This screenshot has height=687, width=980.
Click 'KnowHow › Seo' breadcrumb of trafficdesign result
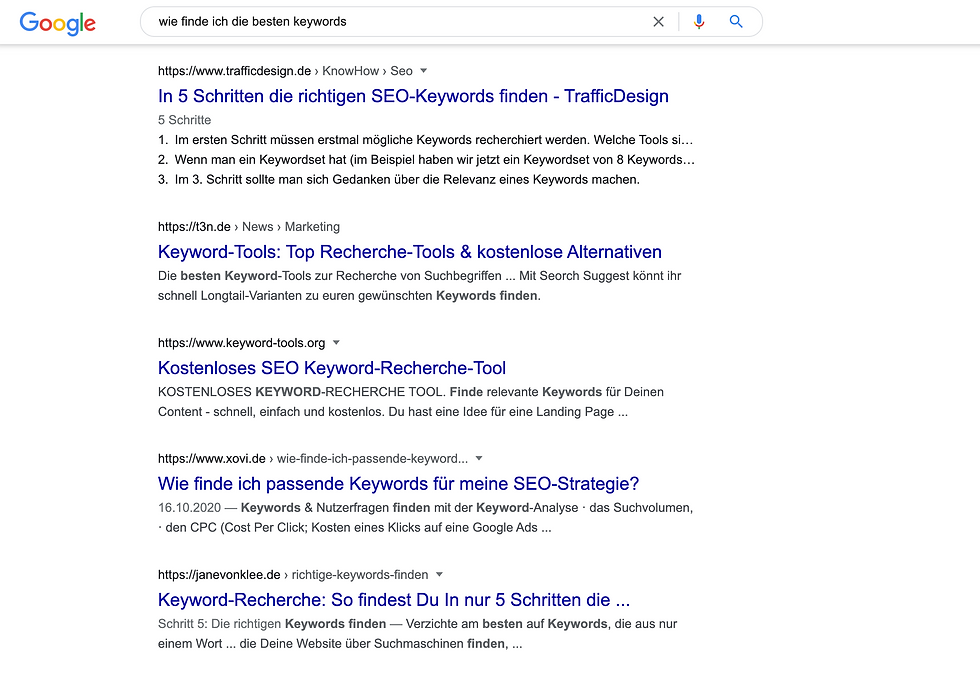pyautogui.click(x=368, y=71)
